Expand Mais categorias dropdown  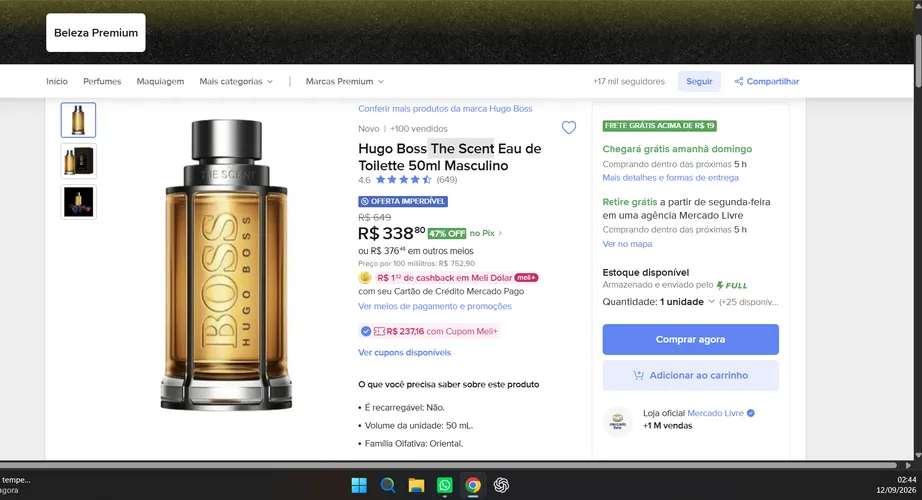(236, 81)
